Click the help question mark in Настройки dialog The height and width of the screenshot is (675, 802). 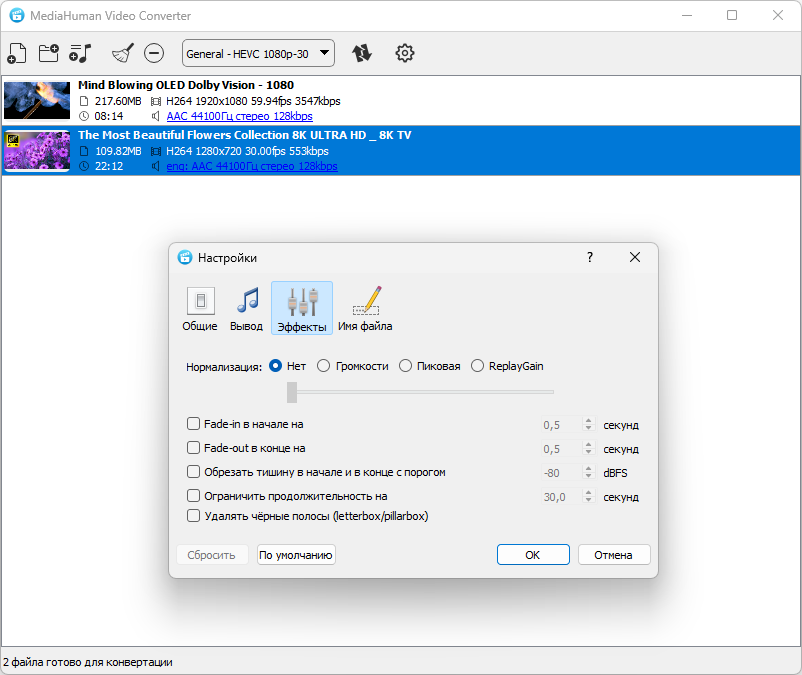tap(590, 257)
